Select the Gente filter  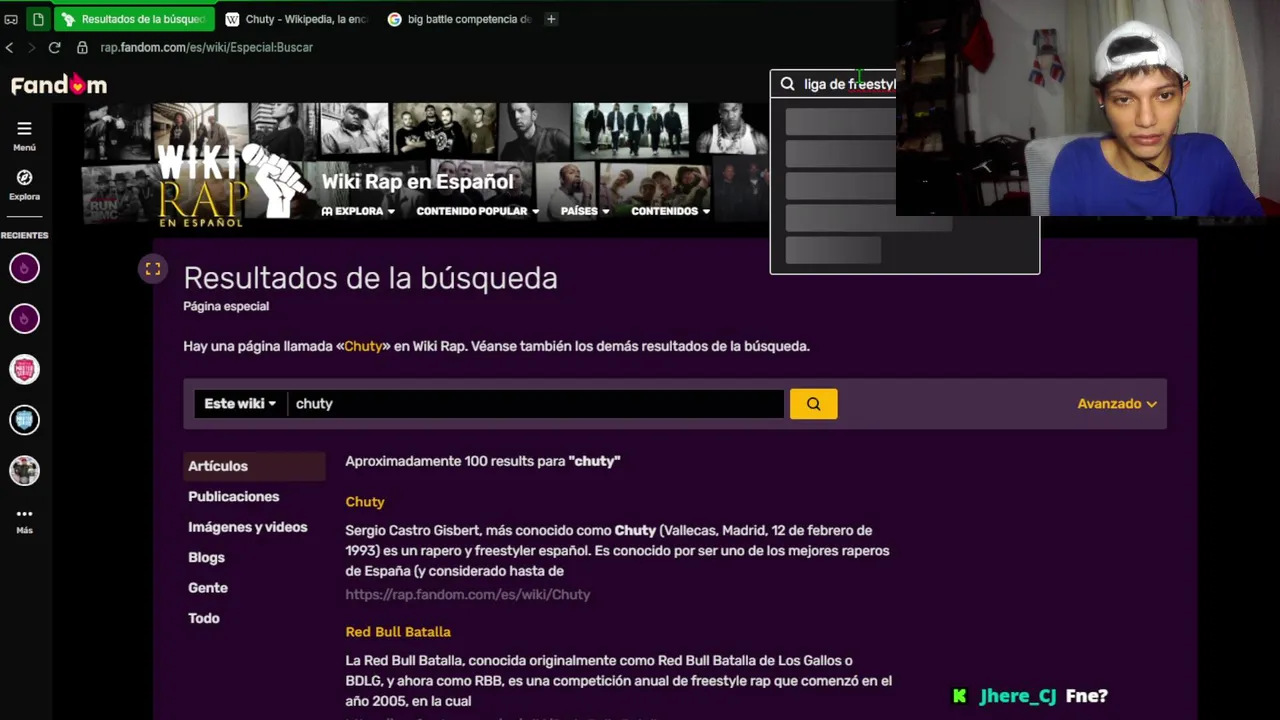[x=208, y=588]
